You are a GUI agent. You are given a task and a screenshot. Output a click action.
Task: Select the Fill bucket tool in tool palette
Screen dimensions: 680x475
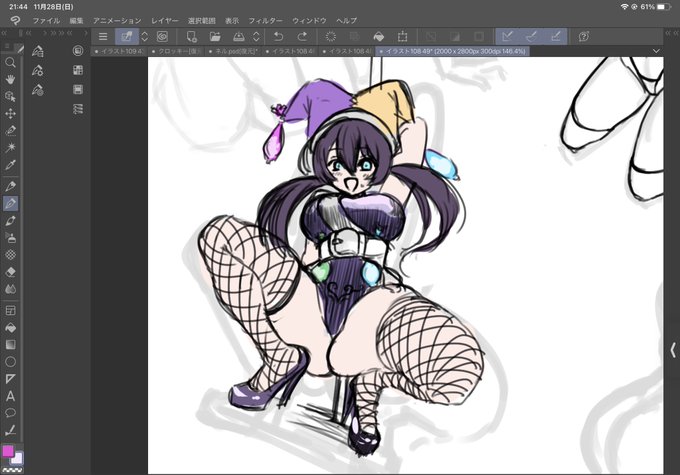[x=10, y=328]
